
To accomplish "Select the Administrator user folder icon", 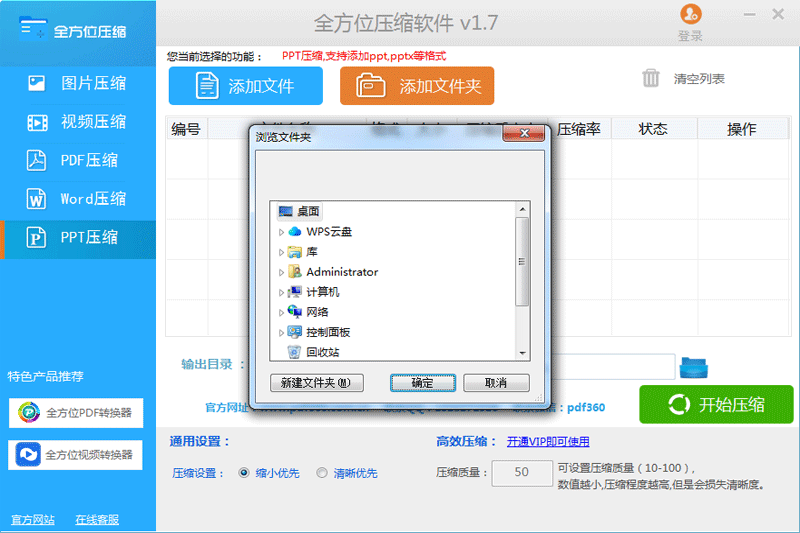I will point(295,272).
